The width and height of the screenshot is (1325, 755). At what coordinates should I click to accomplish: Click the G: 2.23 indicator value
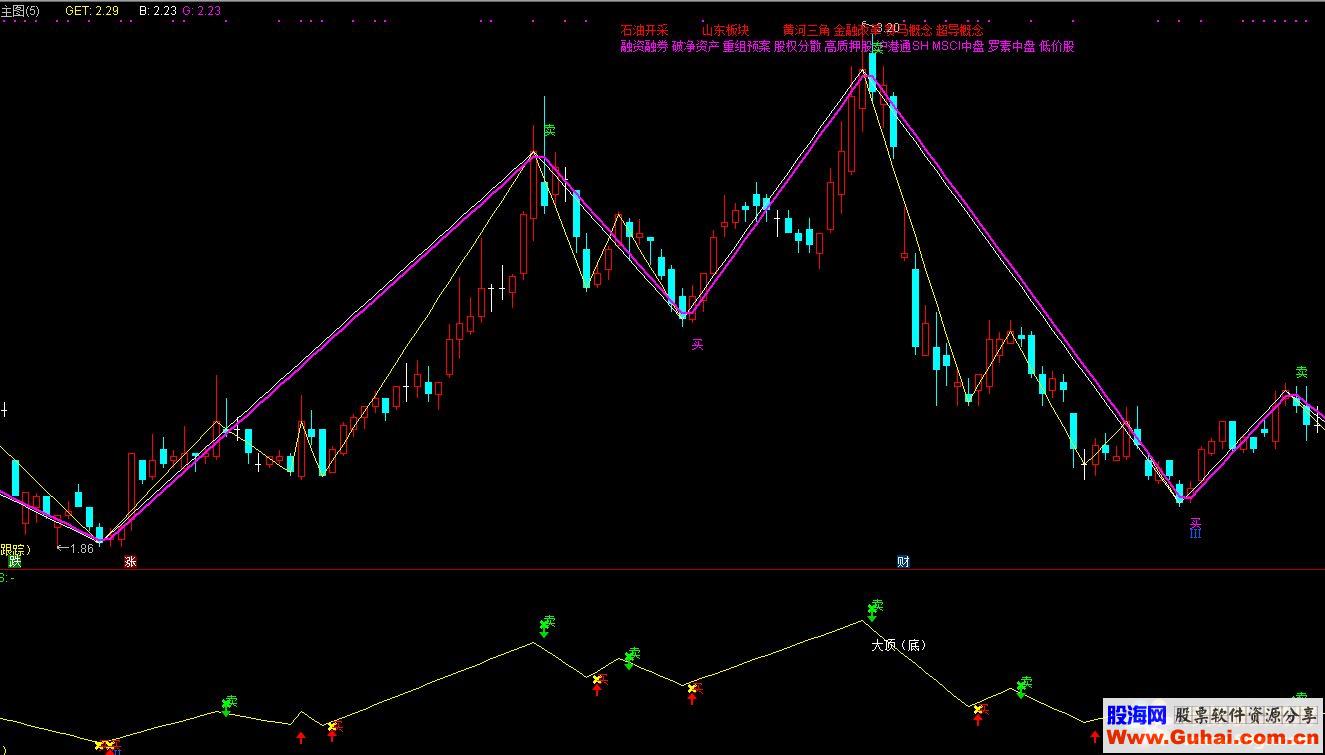point(202,10)
